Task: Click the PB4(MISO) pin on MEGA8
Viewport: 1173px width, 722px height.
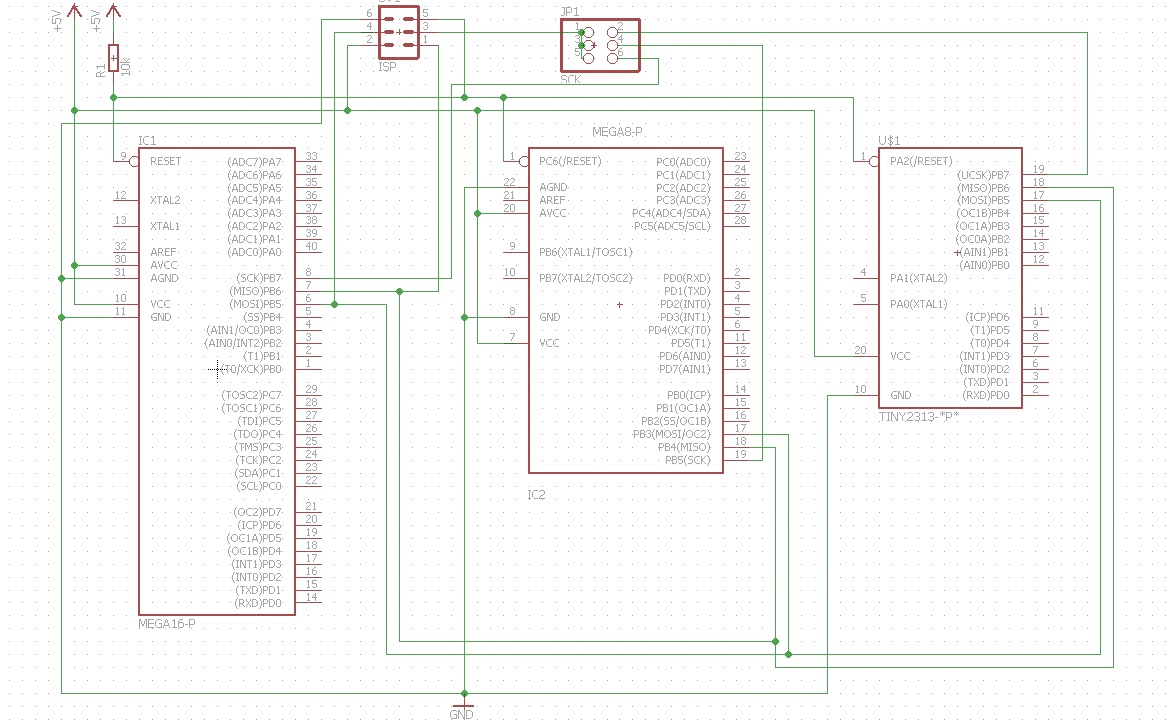Action: click(x=684, y=447)
